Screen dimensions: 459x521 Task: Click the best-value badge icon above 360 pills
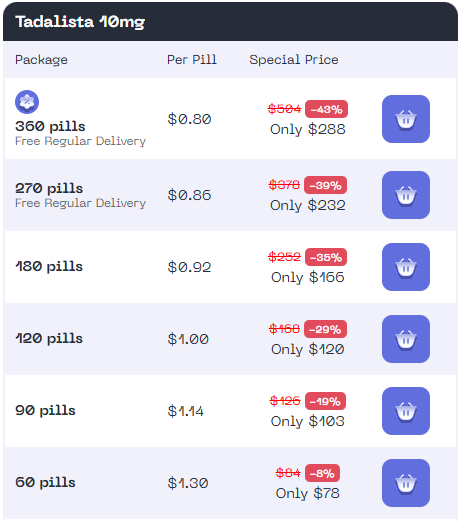27,102
